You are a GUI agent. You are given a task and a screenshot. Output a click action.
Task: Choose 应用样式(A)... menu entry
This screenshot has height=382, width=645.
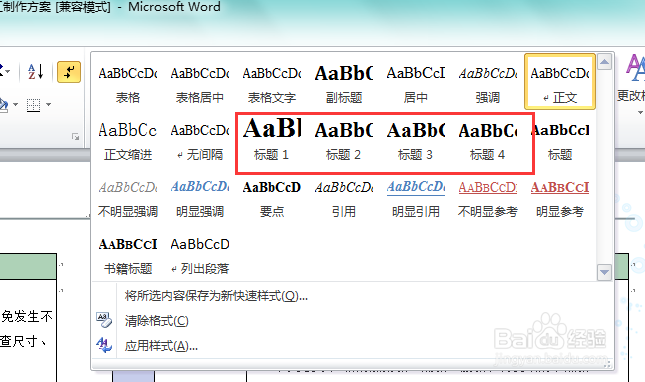(161, 346)
